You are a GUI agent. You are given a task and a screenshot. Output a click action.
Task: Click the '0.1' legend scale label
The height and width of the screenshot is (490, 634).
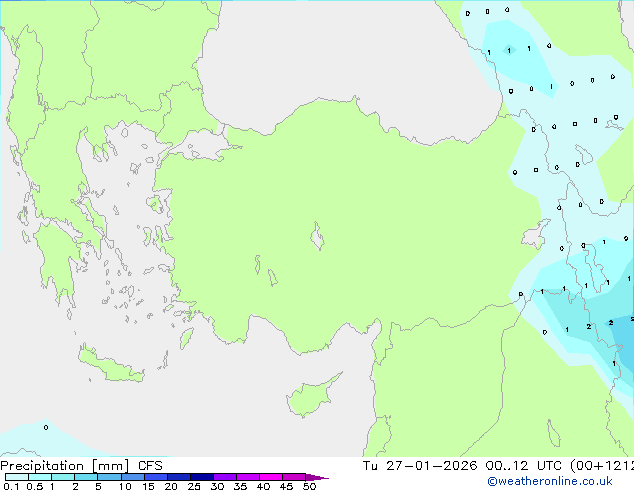click(x=11, y=486)
